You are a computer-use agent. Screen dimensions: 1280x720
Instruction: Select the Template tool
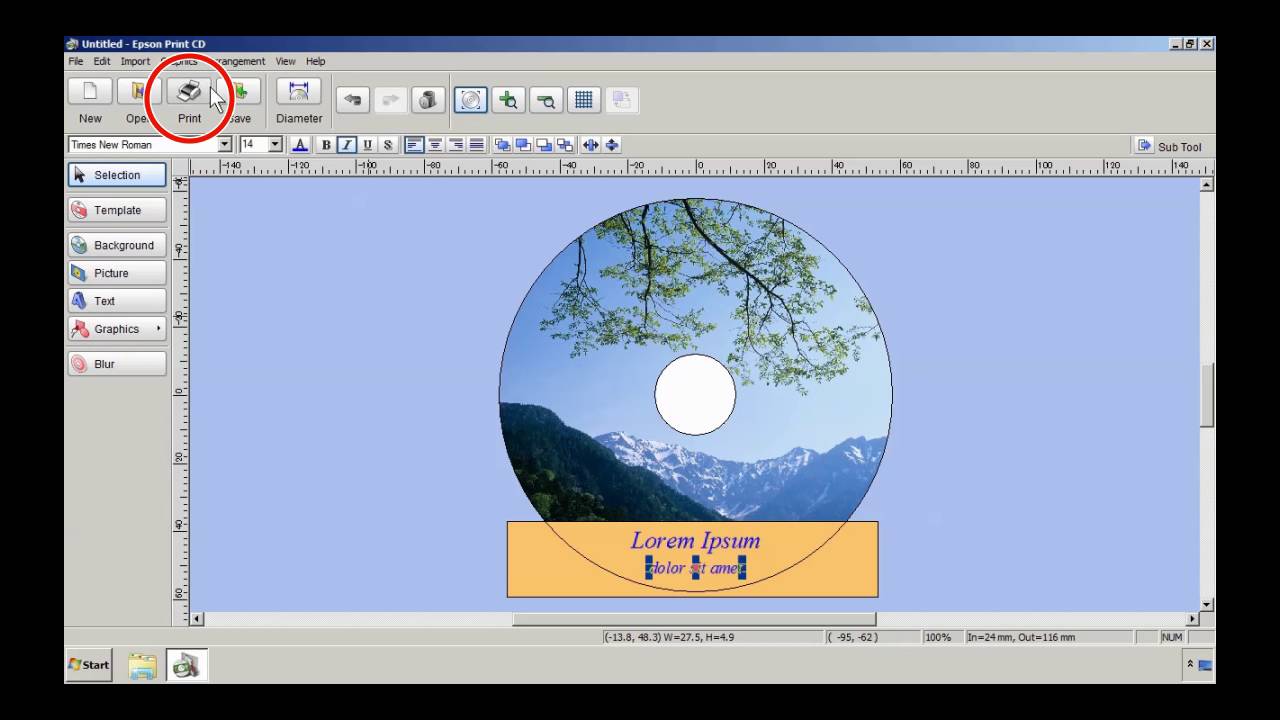[117, 210]
